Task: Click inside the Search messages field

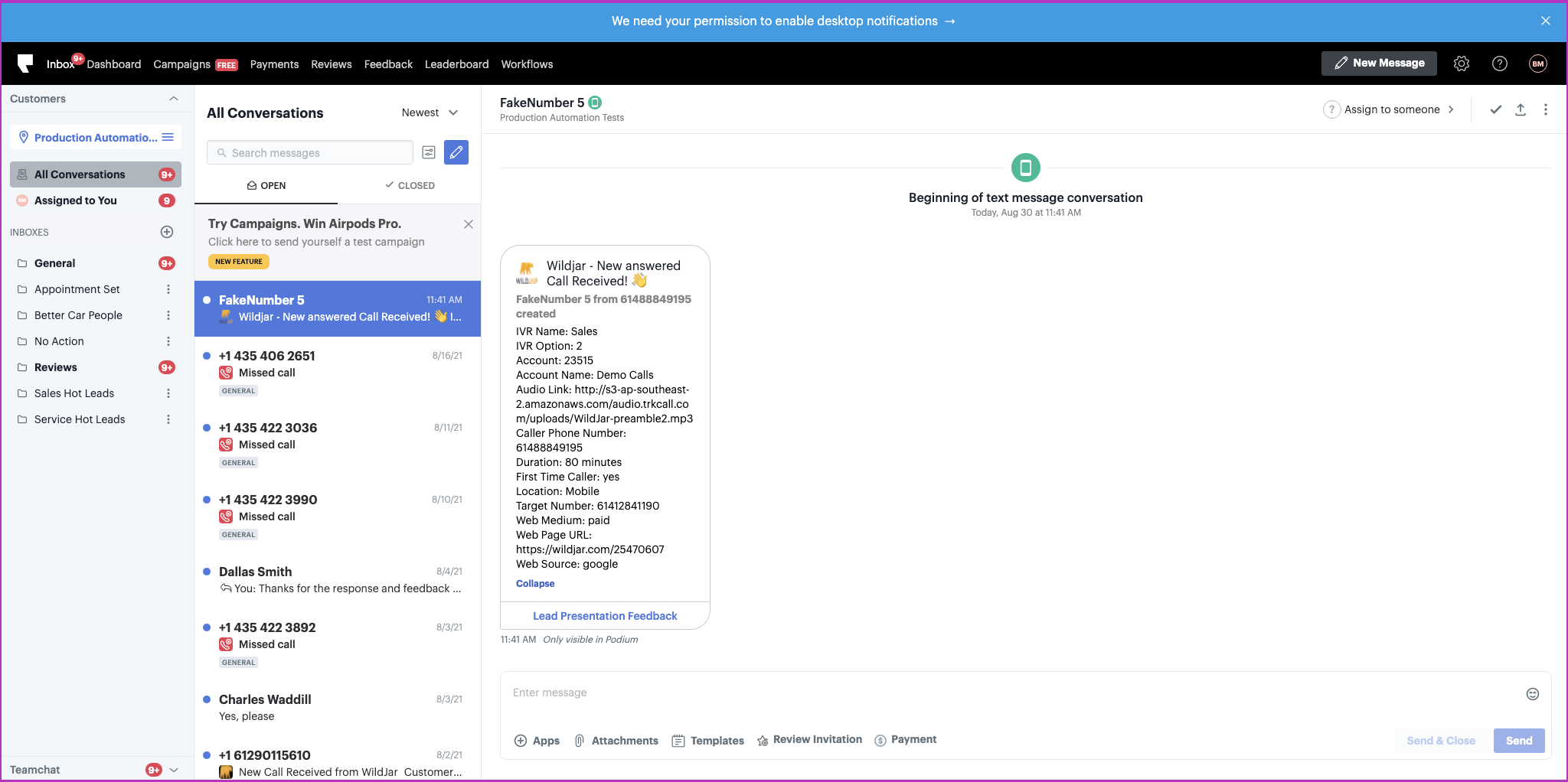Action: (x=309, y=152)
